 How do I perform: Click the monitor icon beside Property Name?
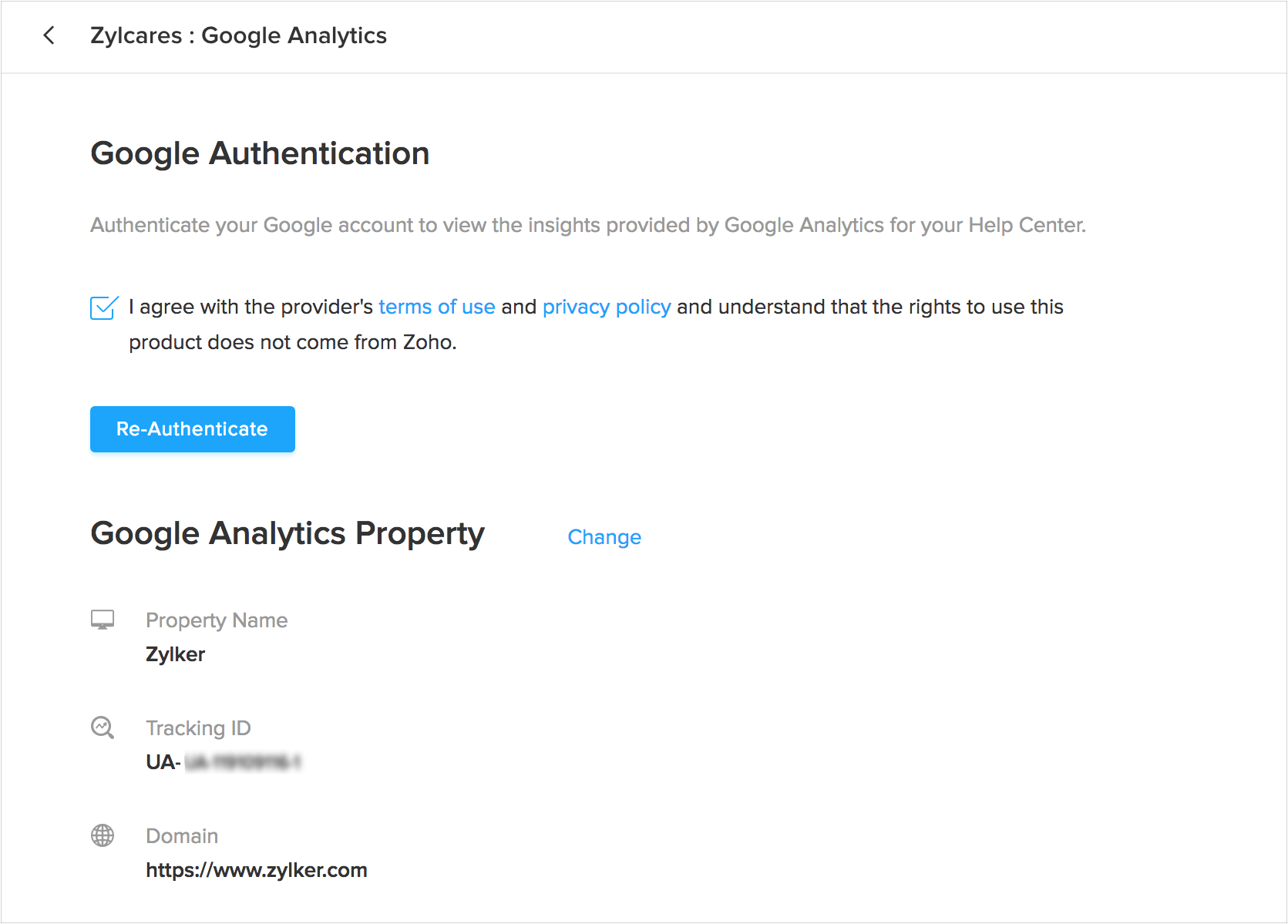click(x=103, y=620)
